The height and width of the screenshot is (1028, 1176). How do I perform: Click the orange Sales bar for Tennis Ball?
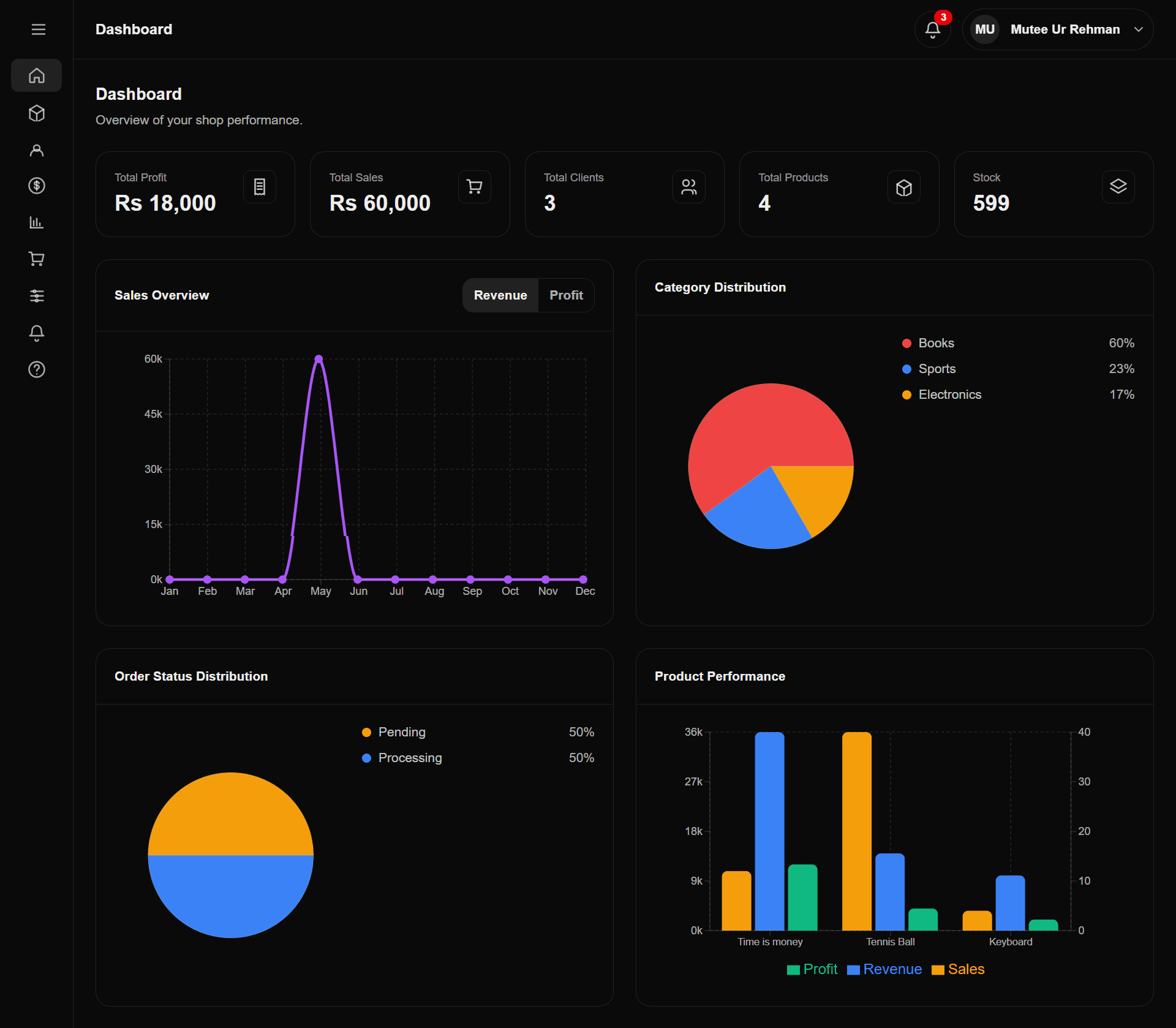(x=857, y=831)
